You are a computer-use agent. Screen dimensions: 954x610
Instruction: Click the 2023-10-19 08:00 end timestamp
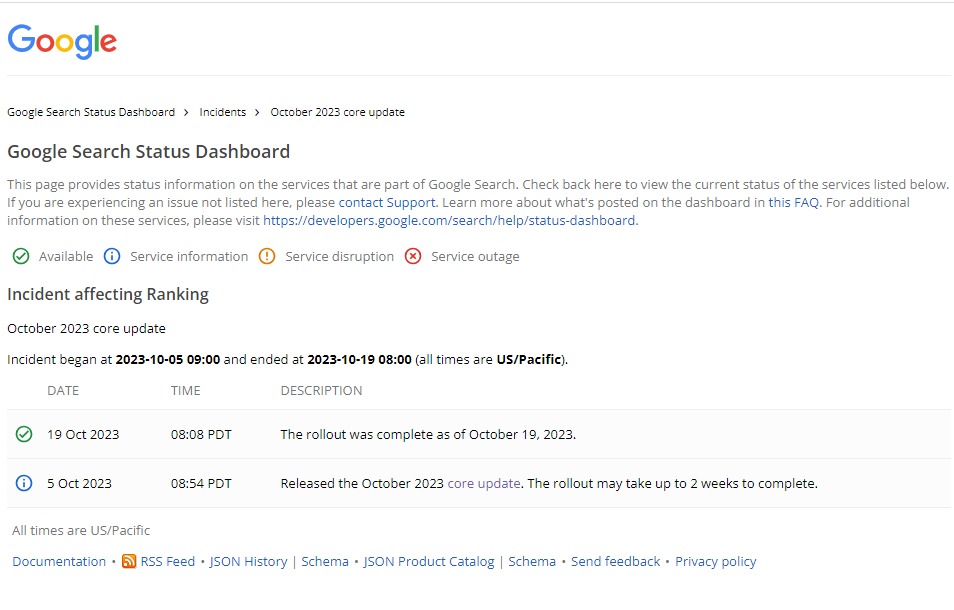coord(360,359)
